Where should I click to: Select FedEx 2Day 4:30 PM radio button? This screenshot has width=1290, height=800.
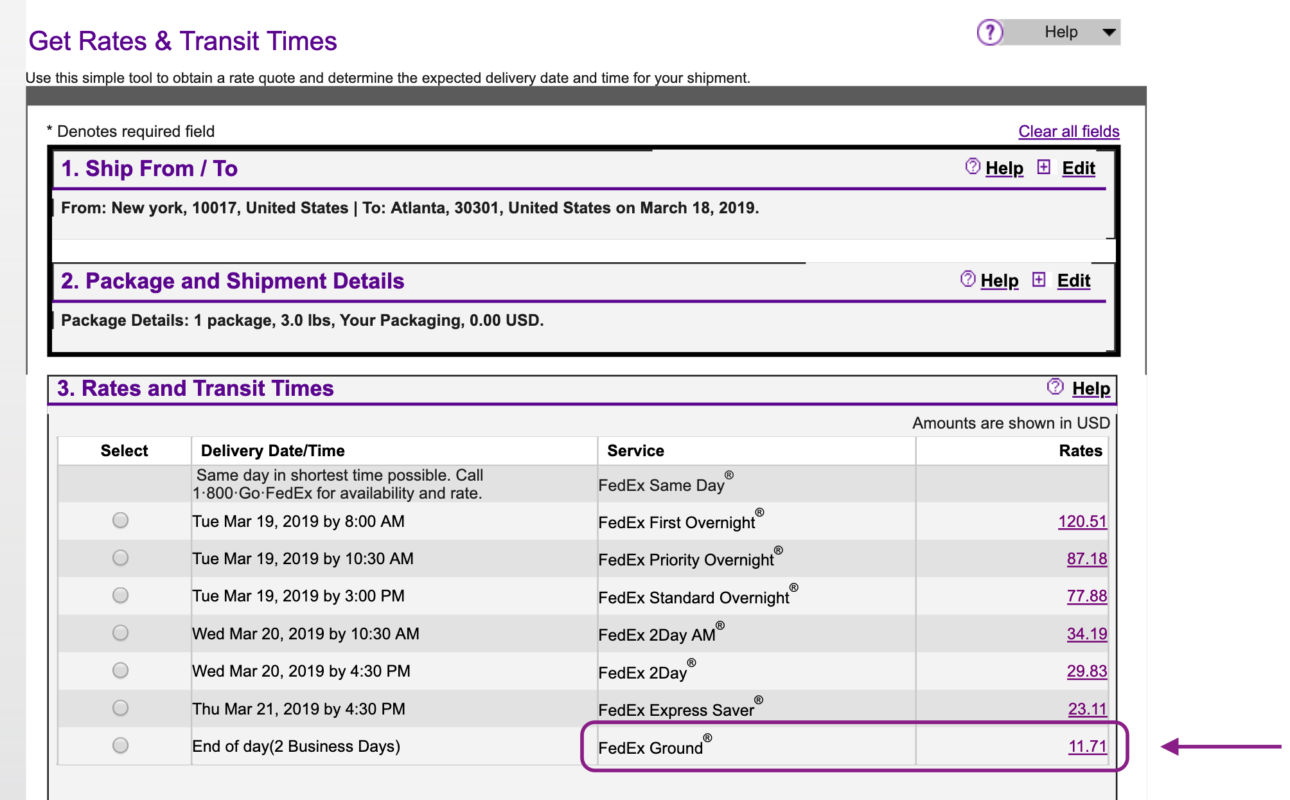(120, 670)
